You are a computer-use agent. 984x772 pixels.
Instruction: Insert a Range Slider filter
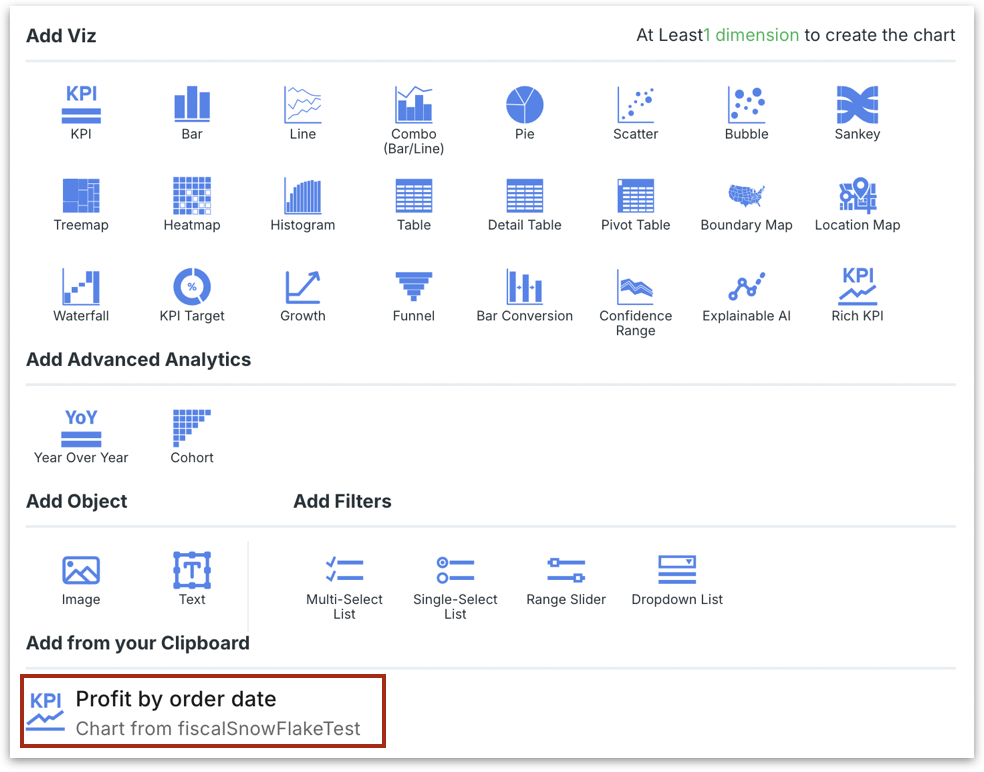(x=566, y=571)
